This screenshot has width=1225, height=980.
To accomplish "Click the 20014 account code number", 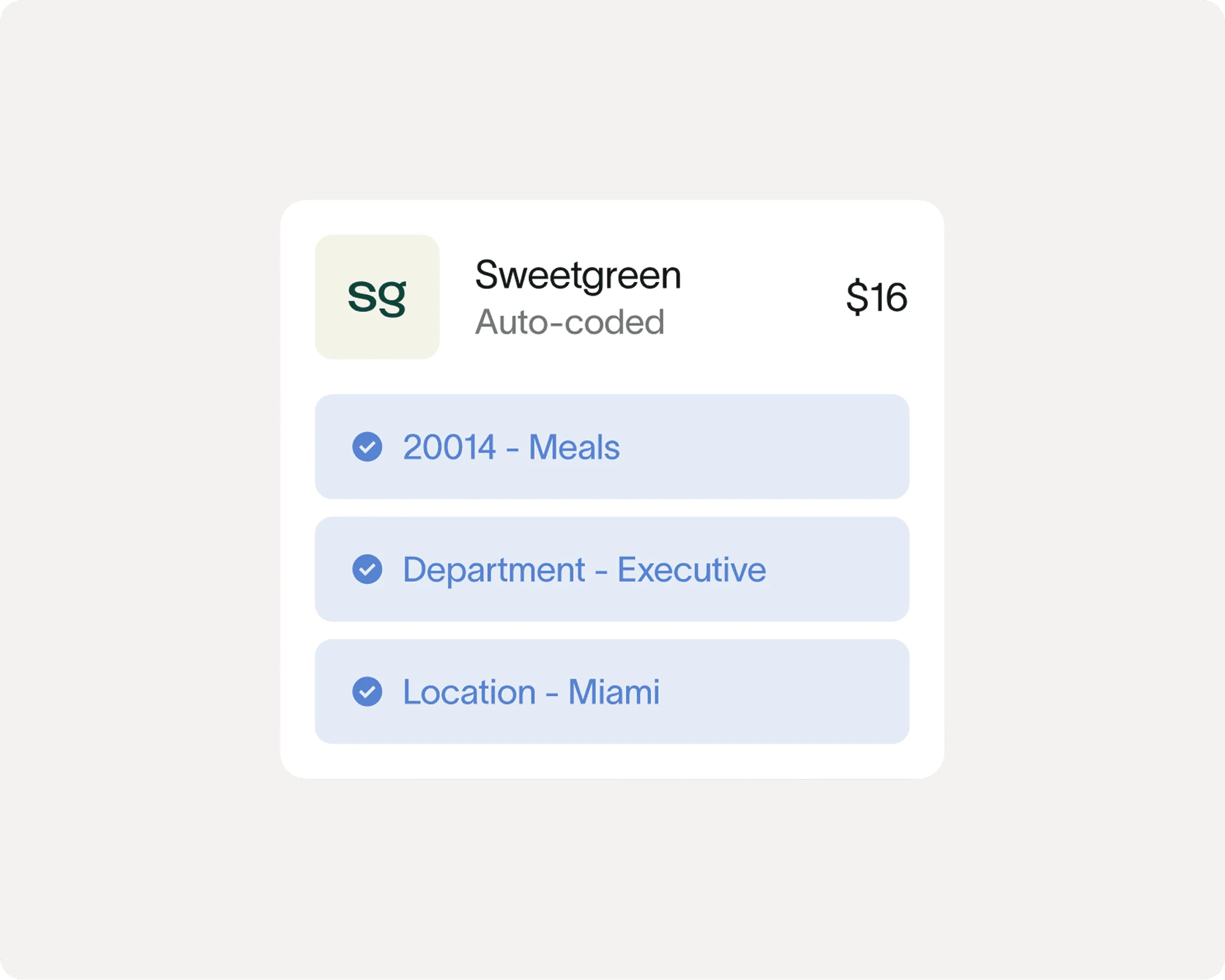I will pos(449,447).
